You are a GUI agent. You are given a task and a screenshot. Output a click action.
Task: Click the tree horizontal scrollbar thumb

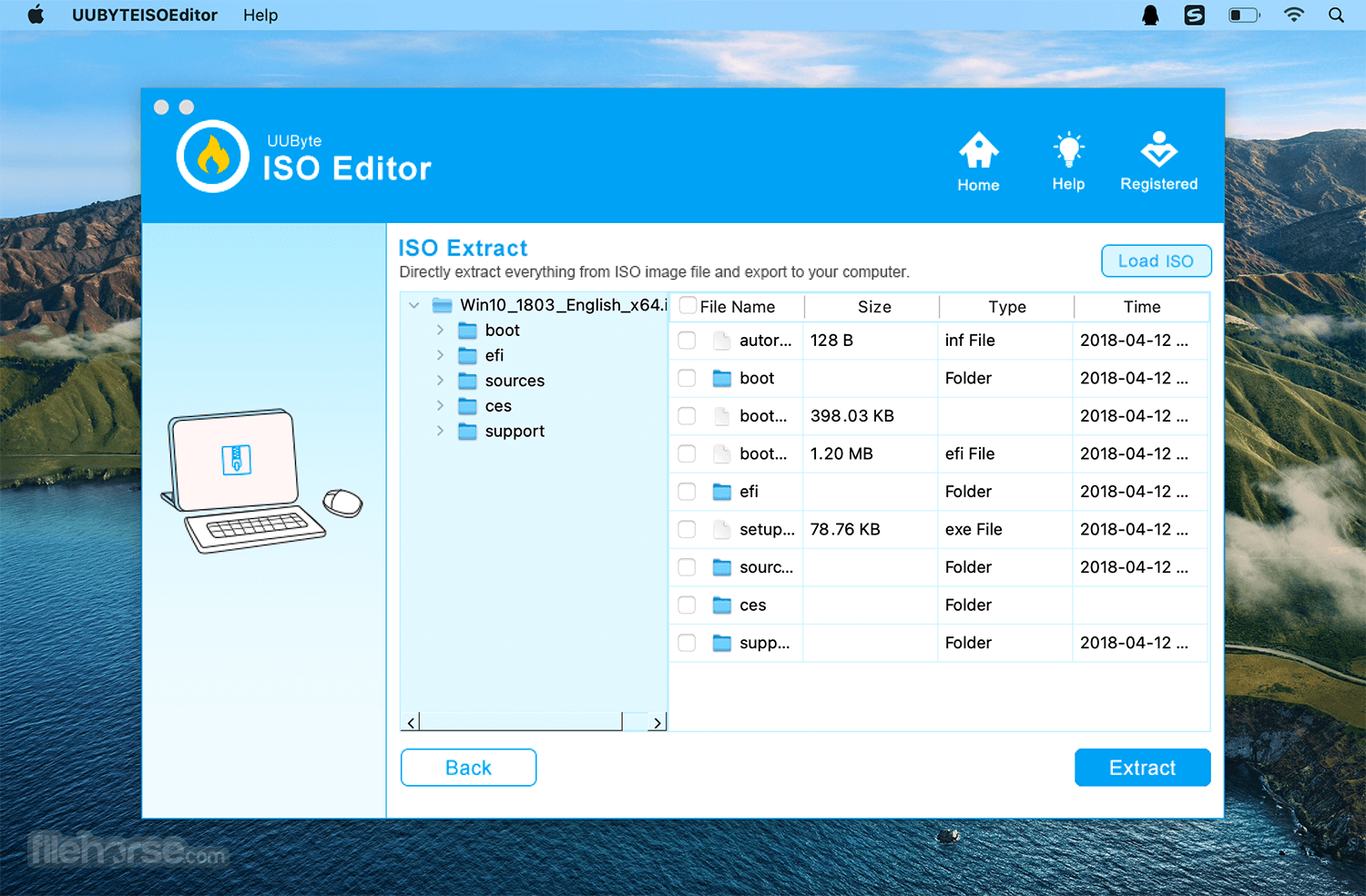521,722
